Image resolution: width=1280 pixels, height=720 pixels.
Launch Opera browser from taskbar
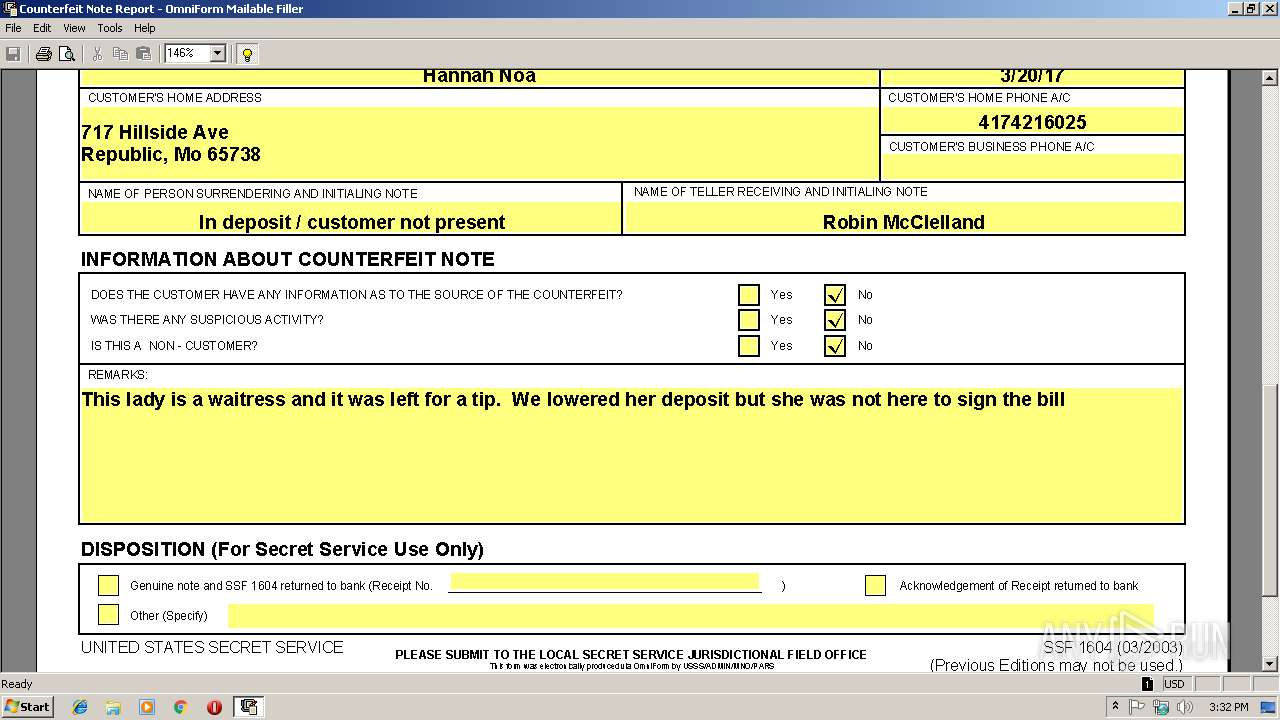pyautogui.click(x=214, y=707)
